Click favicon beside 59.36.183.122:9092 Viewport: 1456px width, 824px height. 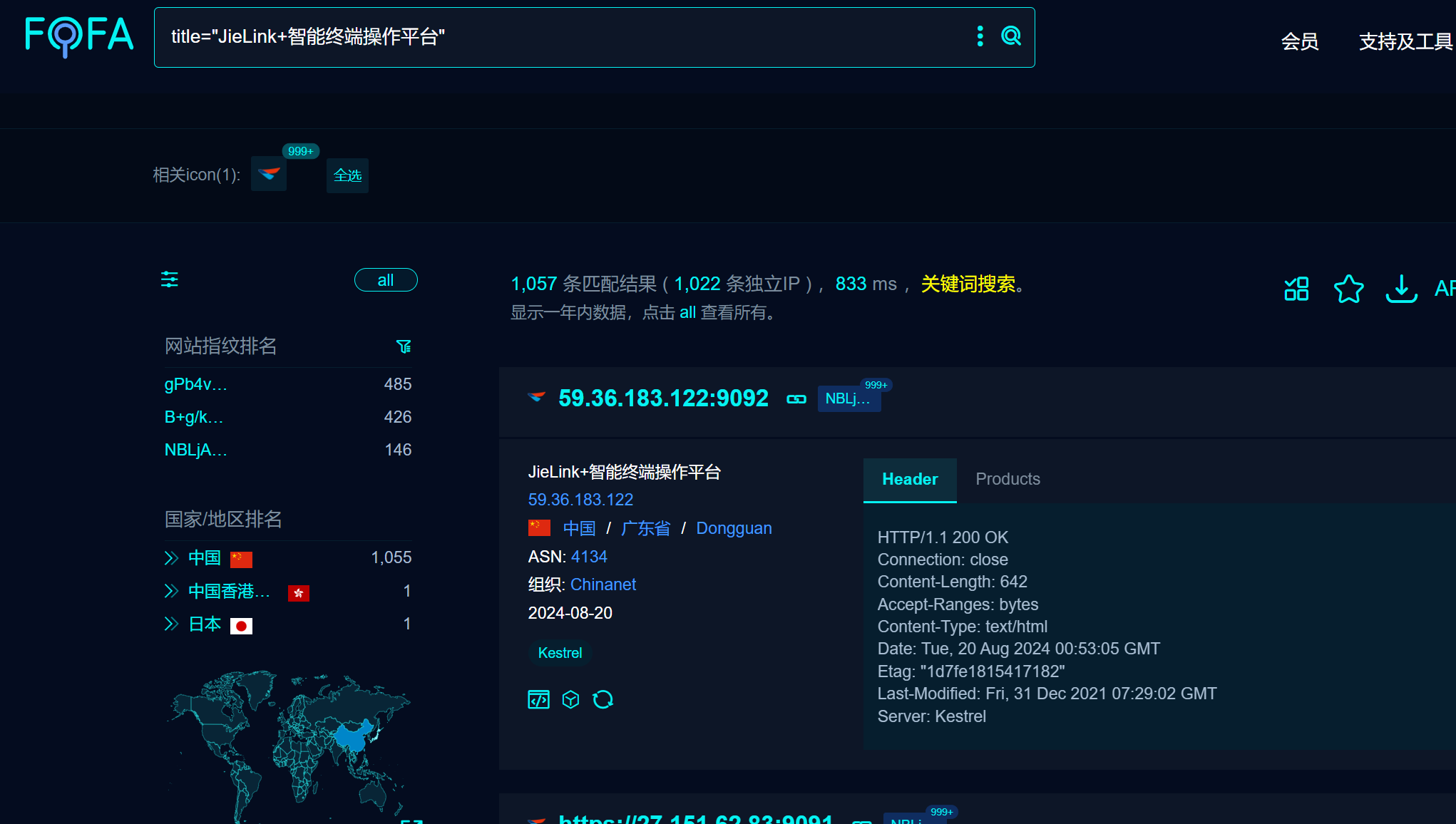click(x=536, y=397)
